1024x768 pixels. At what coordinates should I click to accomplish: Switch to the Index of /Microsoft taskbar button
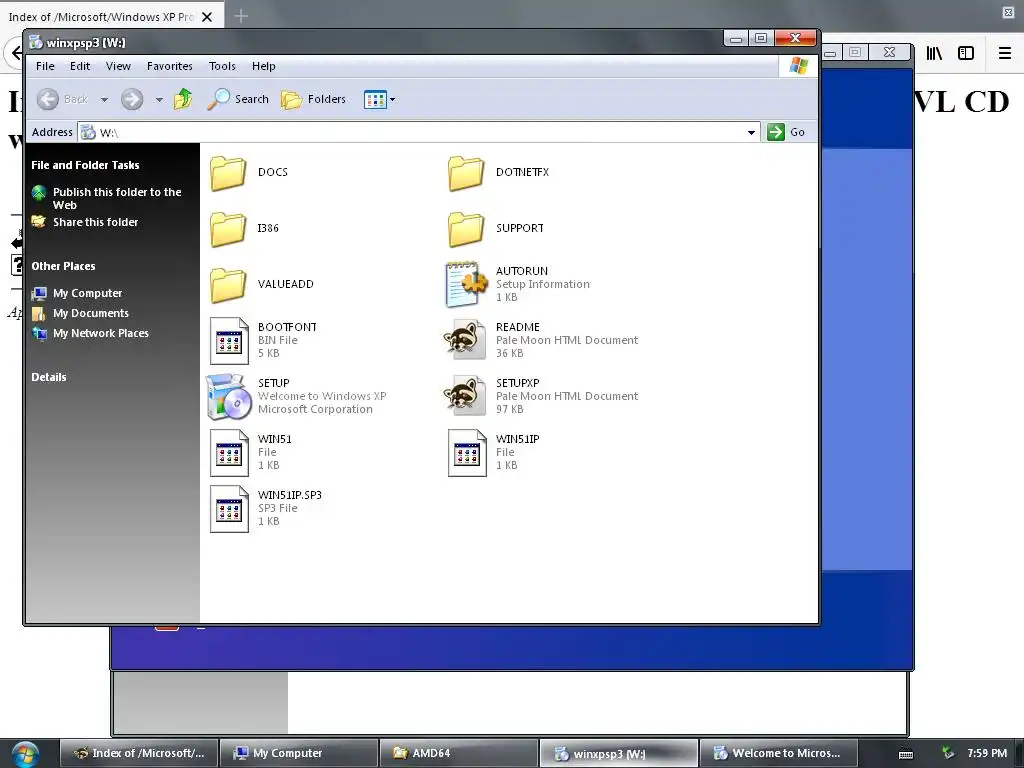(x=138, y=753)
